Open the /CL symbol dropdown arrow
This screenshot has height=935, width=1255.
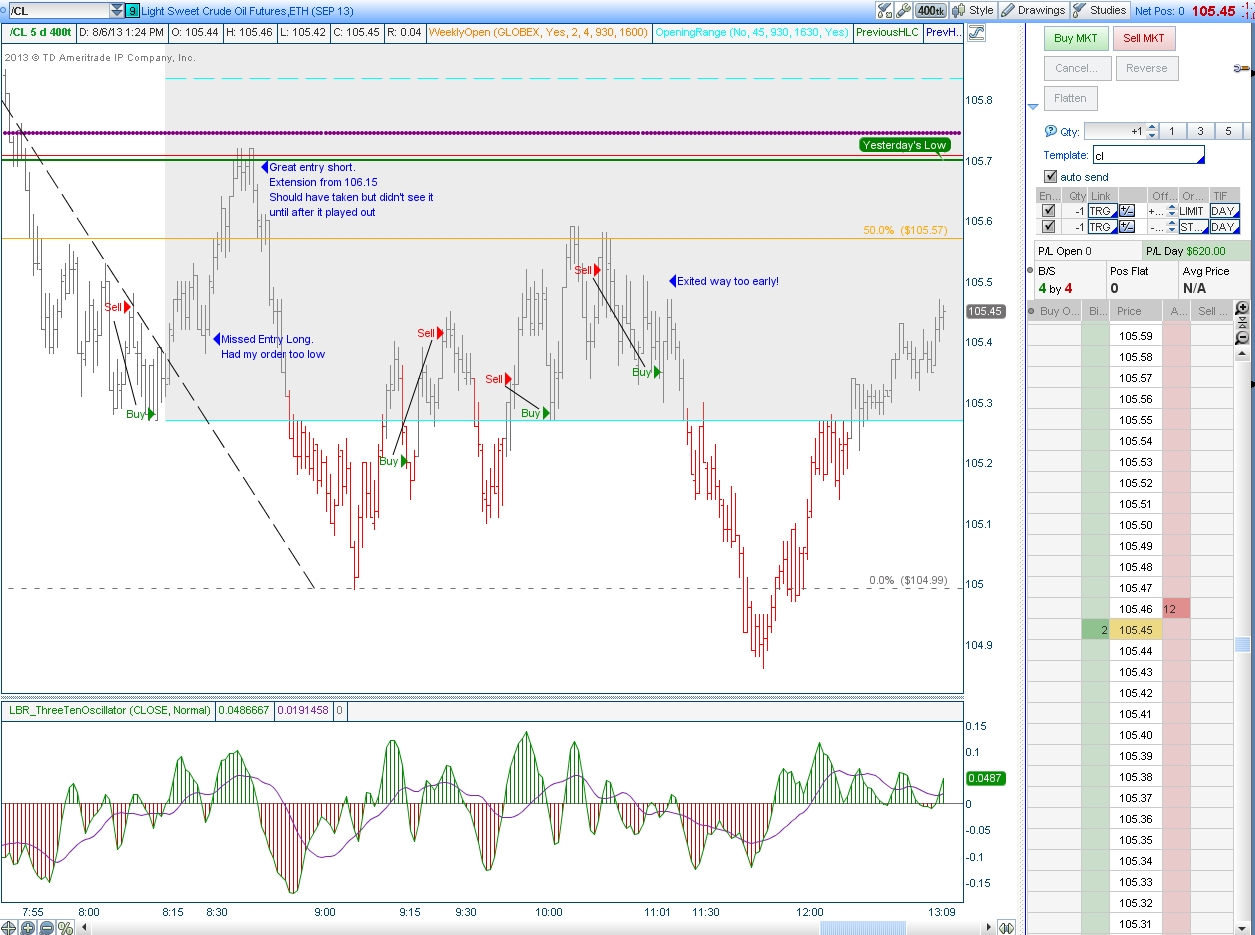[118, 10]
